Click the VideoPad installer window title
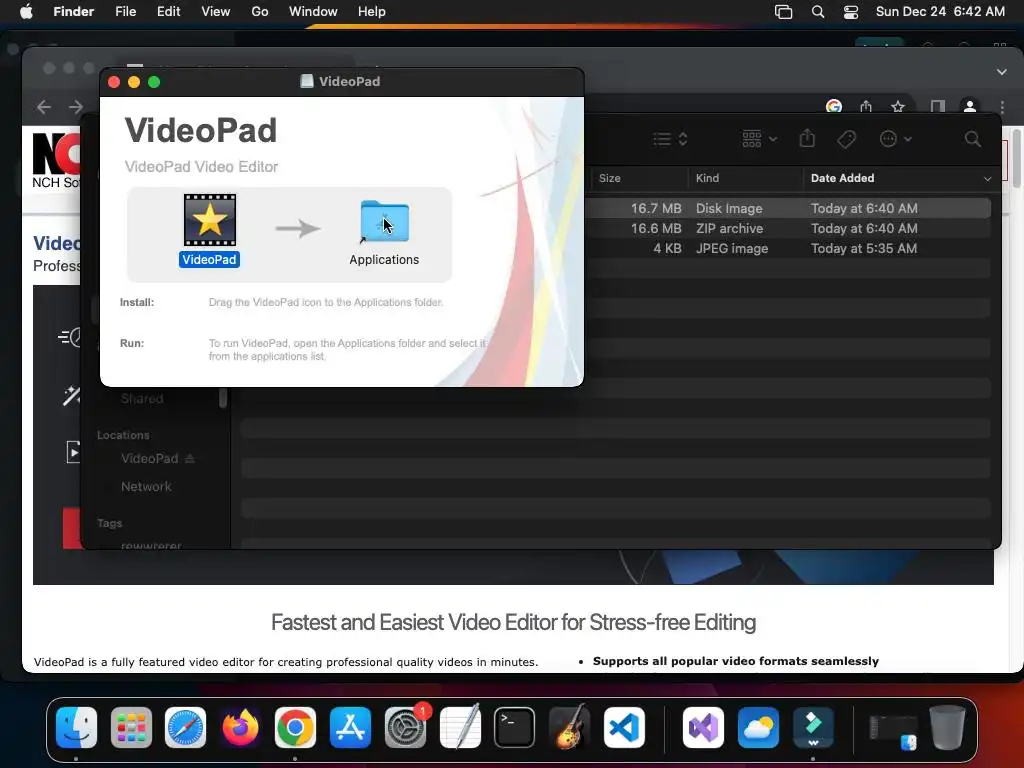Screen dimensions: 1024x768 point(349,81)
